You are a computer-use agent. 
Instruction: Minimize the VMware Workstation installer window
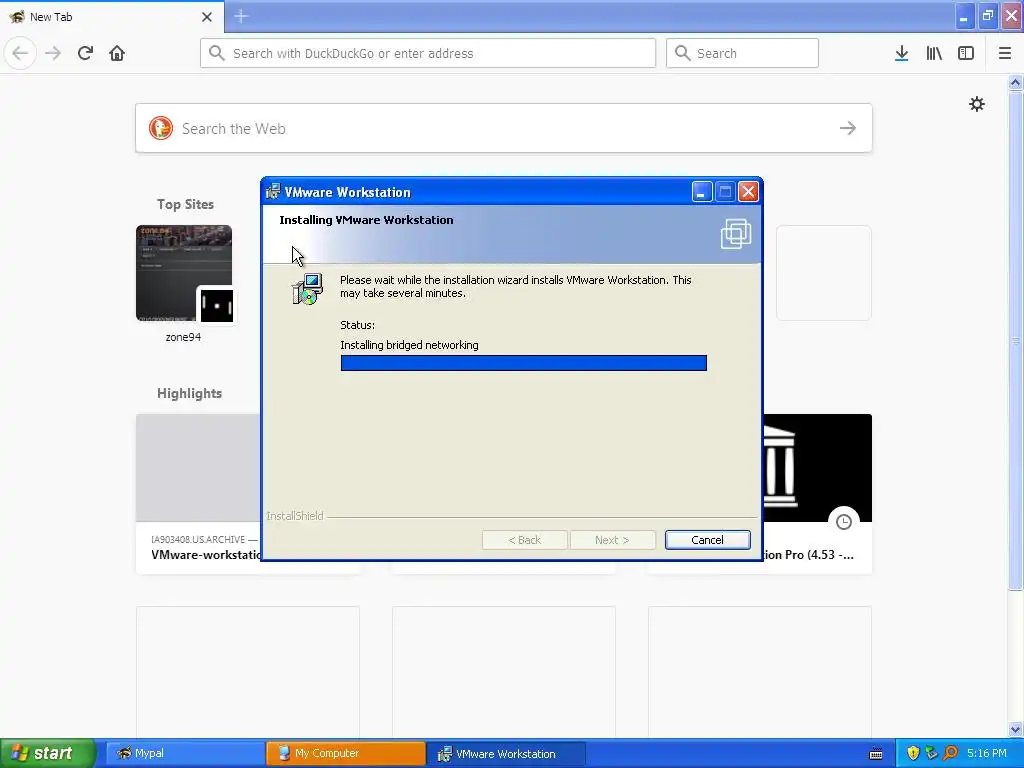click(701, 192)
